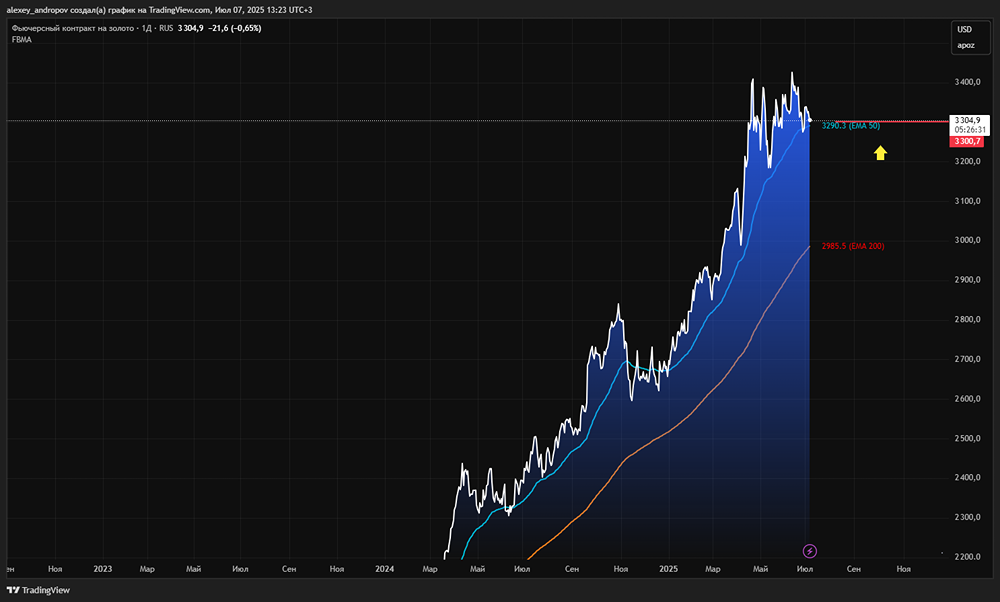The width and height of the screenshot is (1000, 602).
Task: Click the 2024 label on time axis
Action: [x=385, y=569]
